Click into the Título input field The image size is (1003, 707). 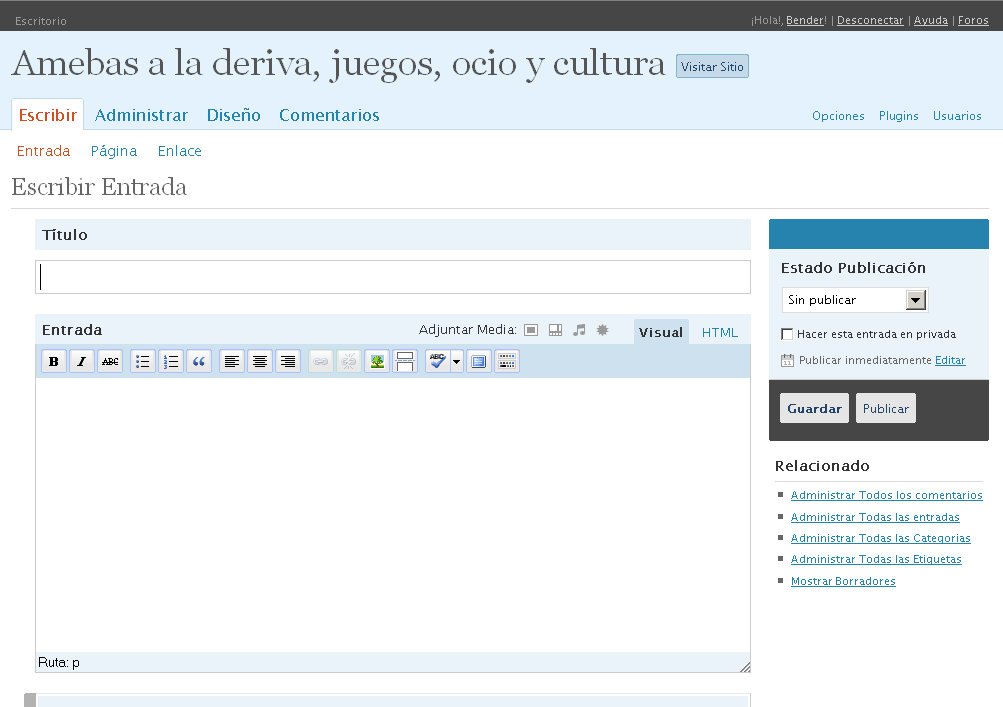point(392,277)
